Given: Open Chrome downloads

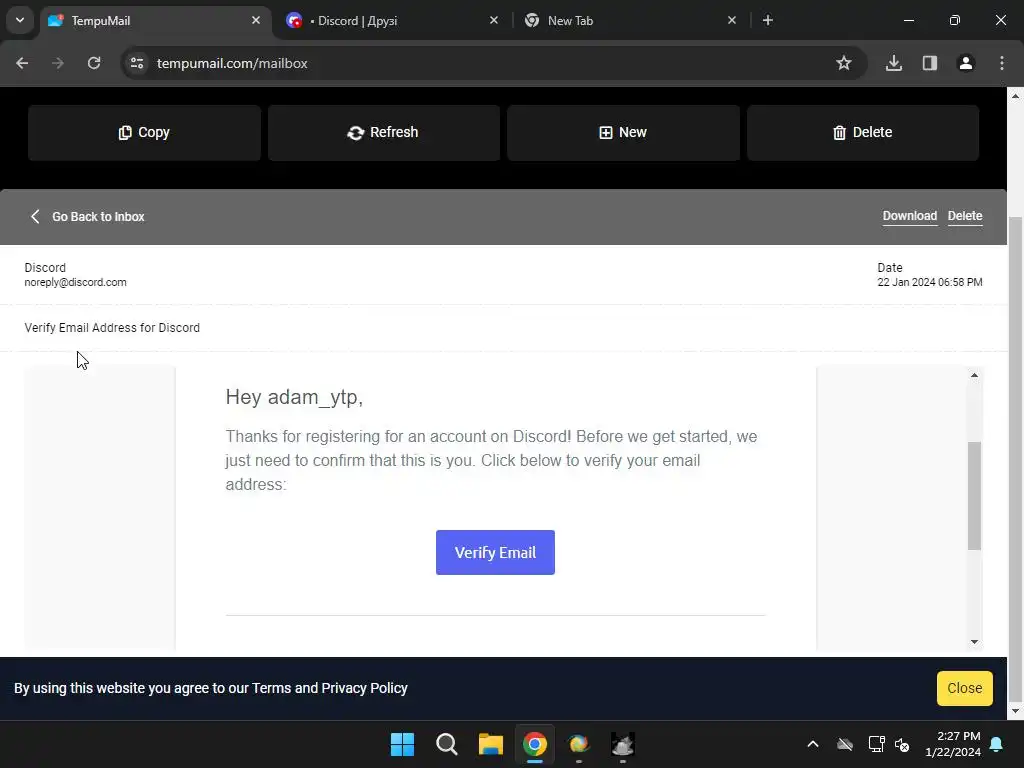Looking at the screenshot, I should pyautogui.click(x=894, y=63).
